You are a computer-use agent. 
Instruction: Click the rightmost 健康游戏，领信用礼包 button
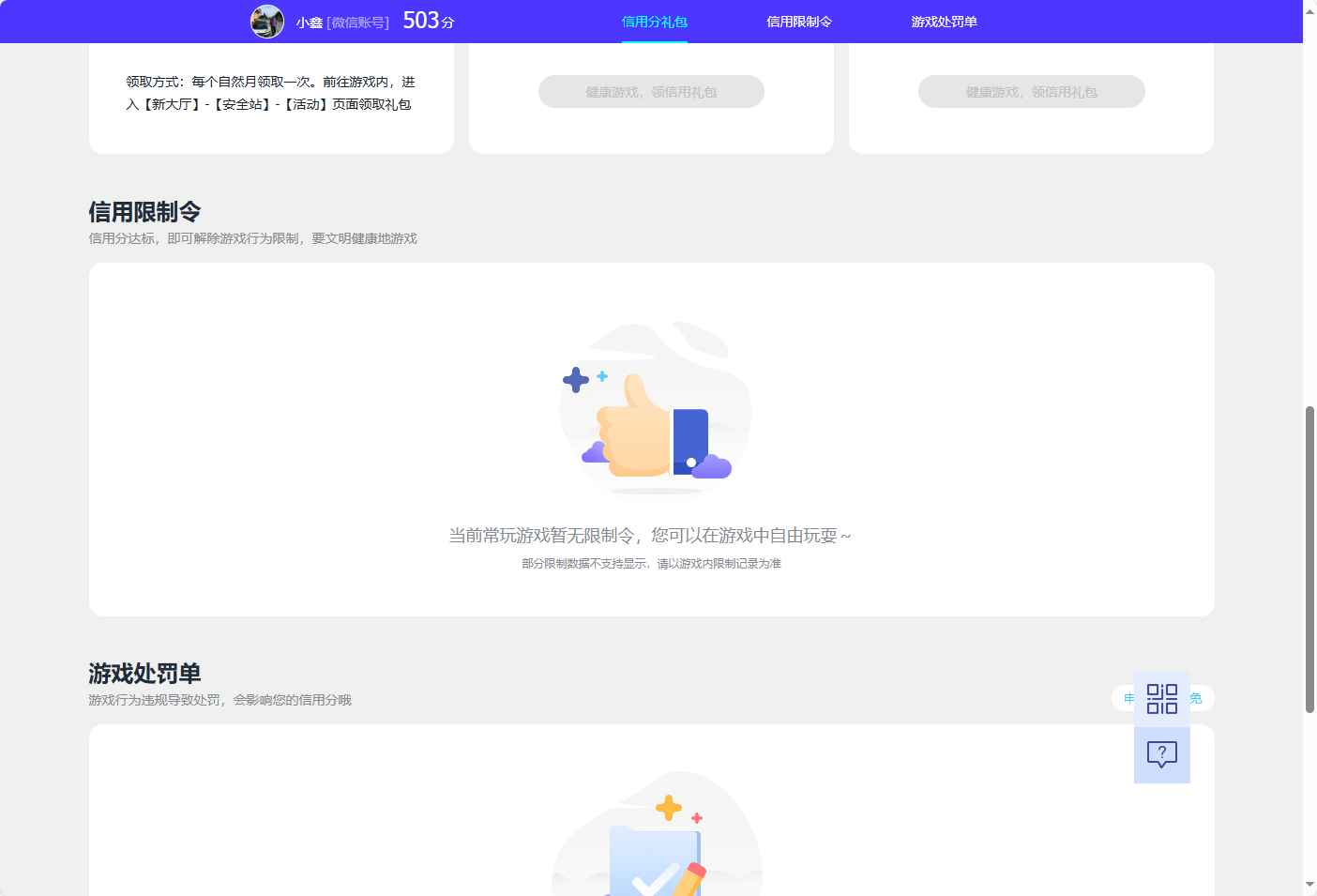[1031, 91]
